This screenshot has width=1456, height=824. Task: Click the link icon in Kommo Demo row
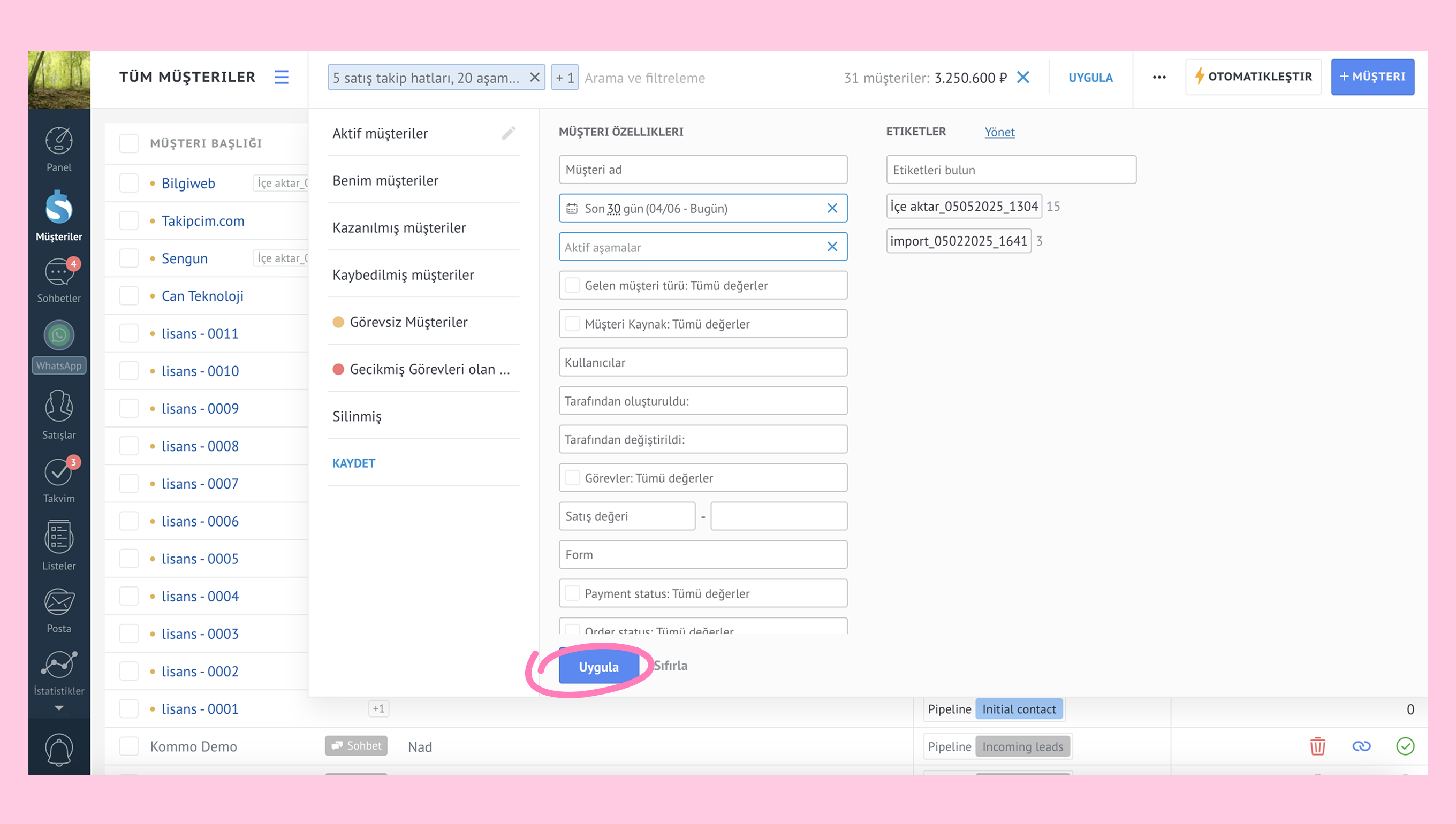[x=1361, y=746]
